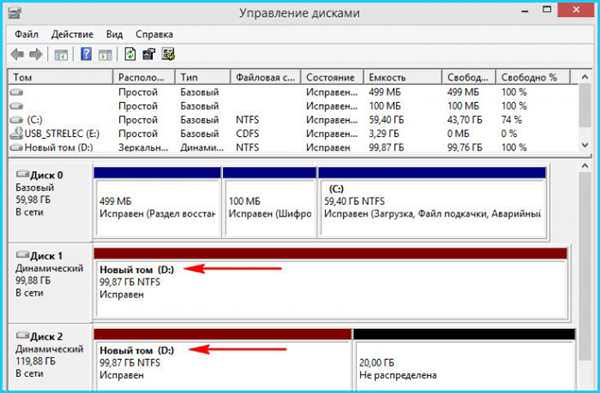This screenshot has height=393, width=600.
Task: Select the Диск 2 label panel
Action: click(50, 357)
